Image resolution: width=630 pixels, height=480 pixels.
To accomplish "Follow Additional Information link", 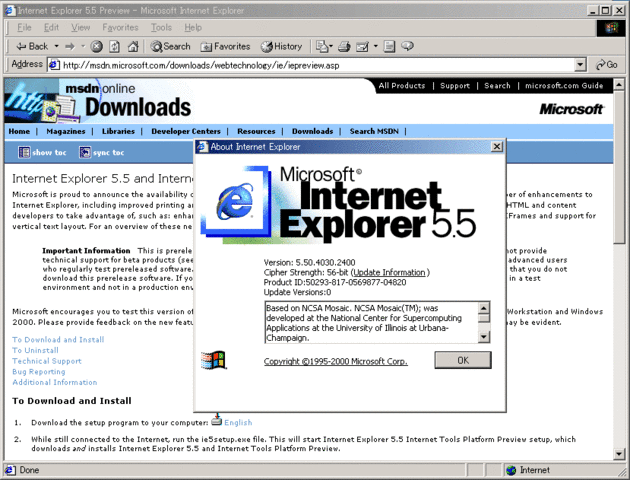I will point(55,382).
